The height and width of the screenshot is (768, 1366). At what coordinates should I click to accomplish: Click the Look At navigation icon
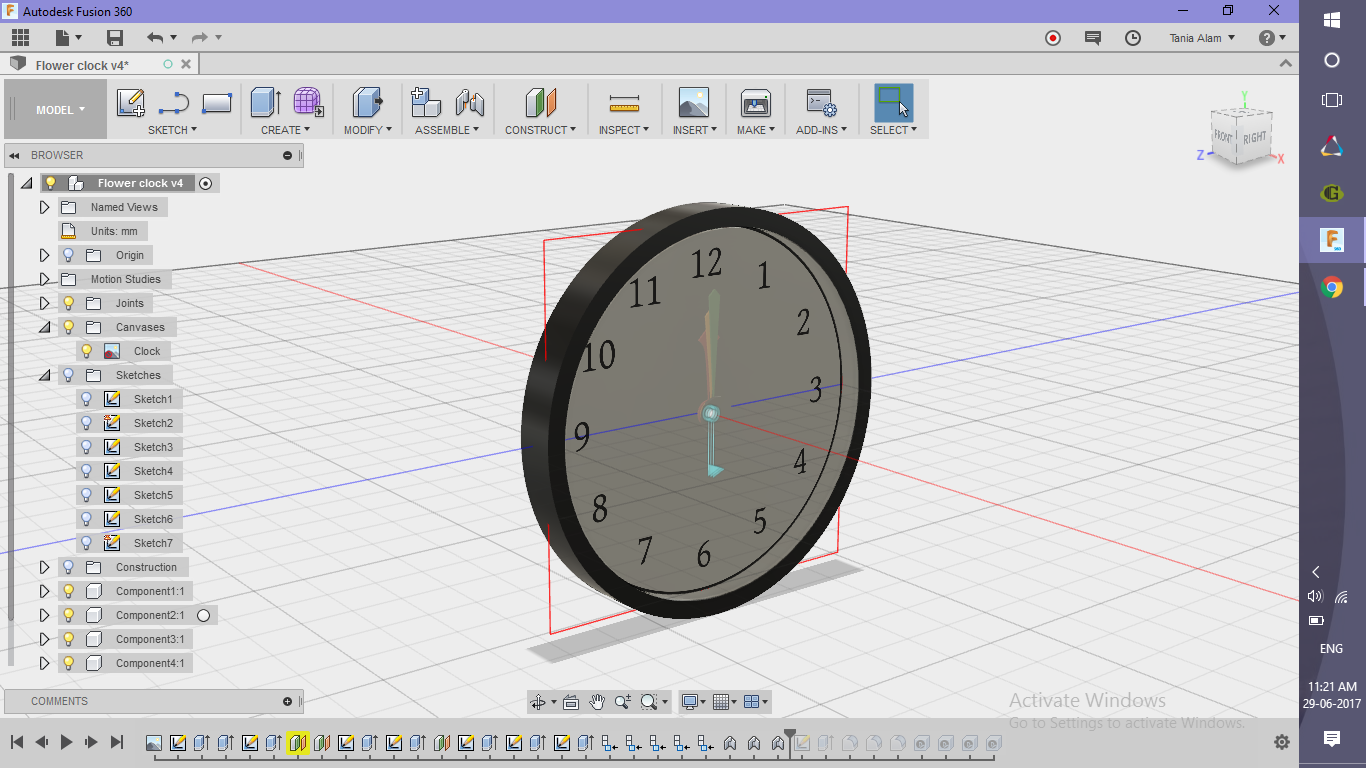(x=571, y=702)
